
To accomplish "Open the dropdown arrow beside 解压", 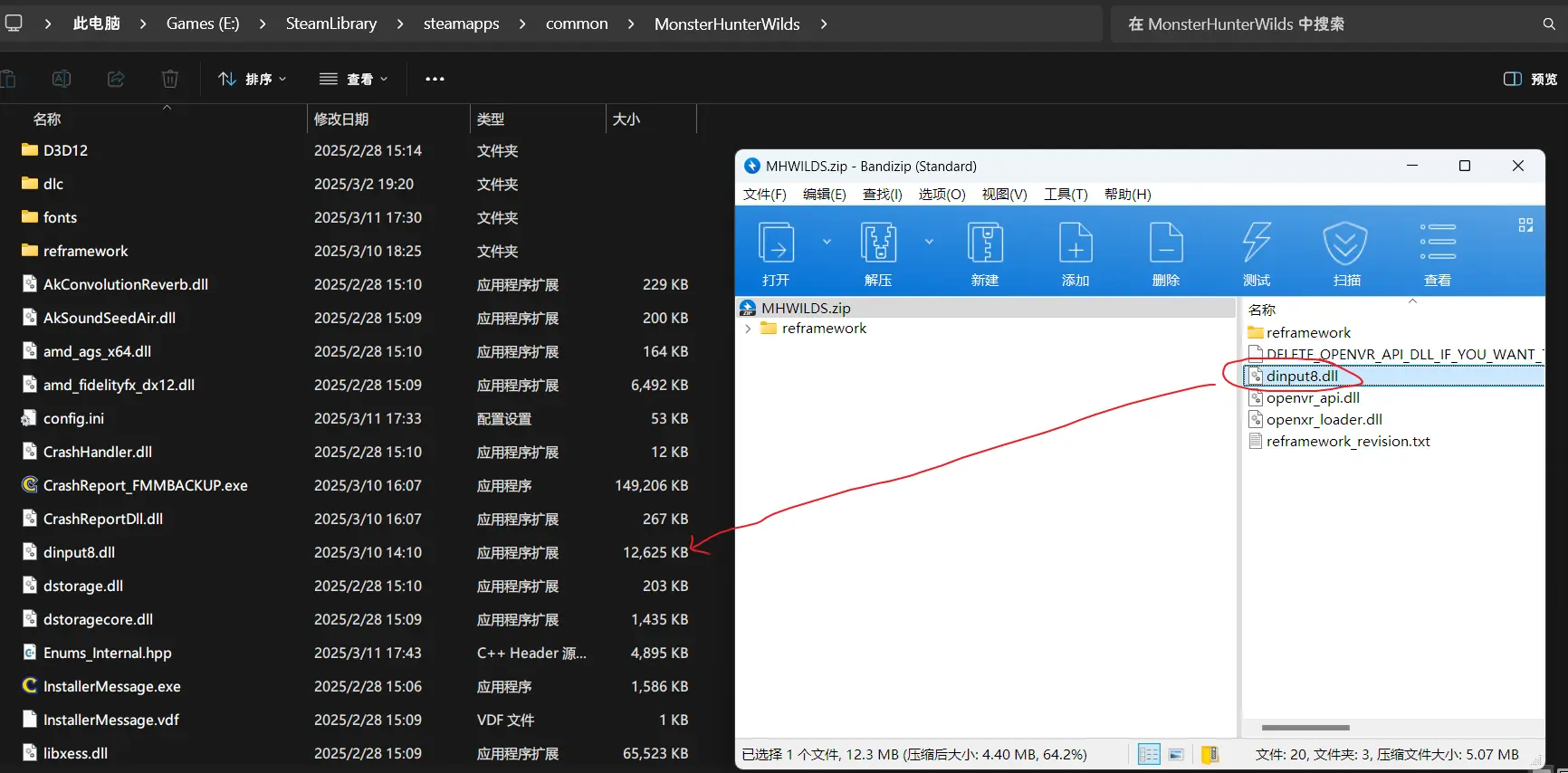I will [929, 242].
